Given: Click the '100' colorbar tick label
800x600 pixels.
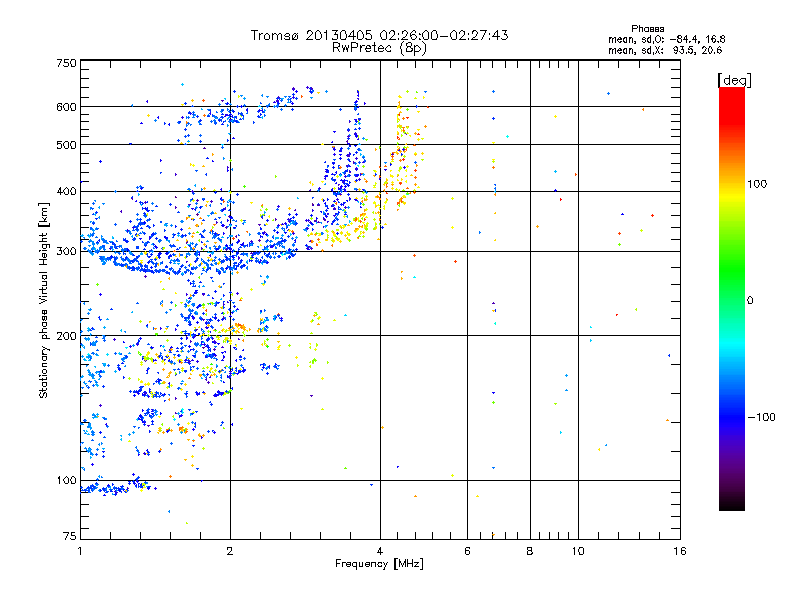Looking at the screenshot, I should click(757, 184).
